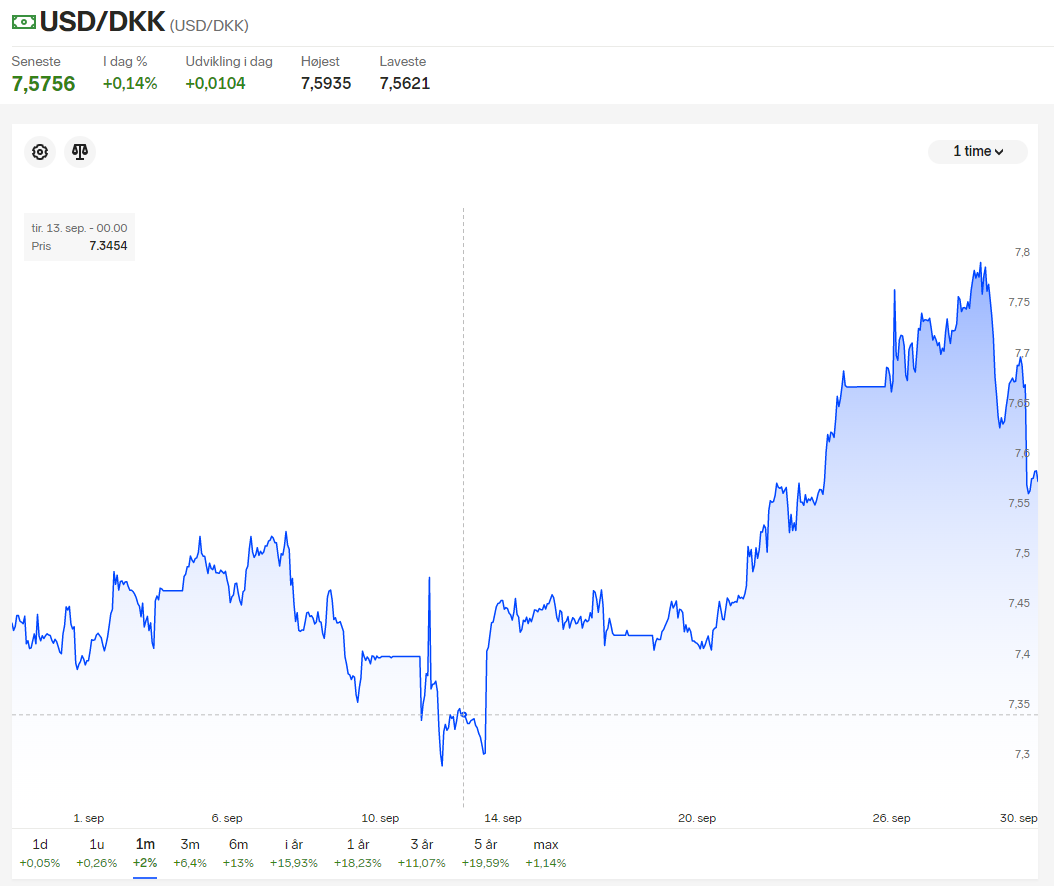The height and width of the screenshot is (886, 1054).
Task: Click tooltip date 'tir. 13. sep. - 00.00'
Action: point(79,229)
